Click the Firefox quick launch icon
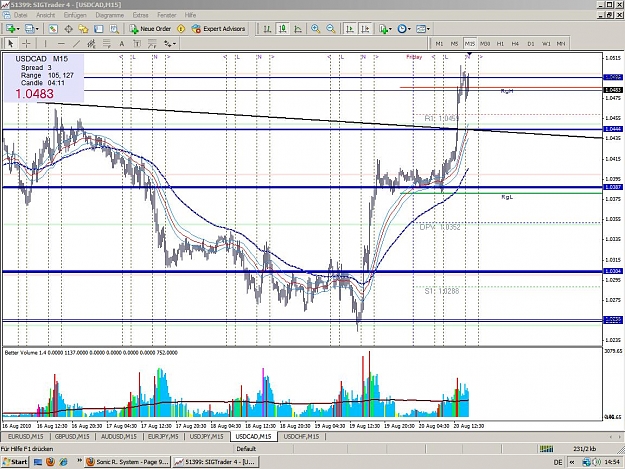 coord(50,462)
